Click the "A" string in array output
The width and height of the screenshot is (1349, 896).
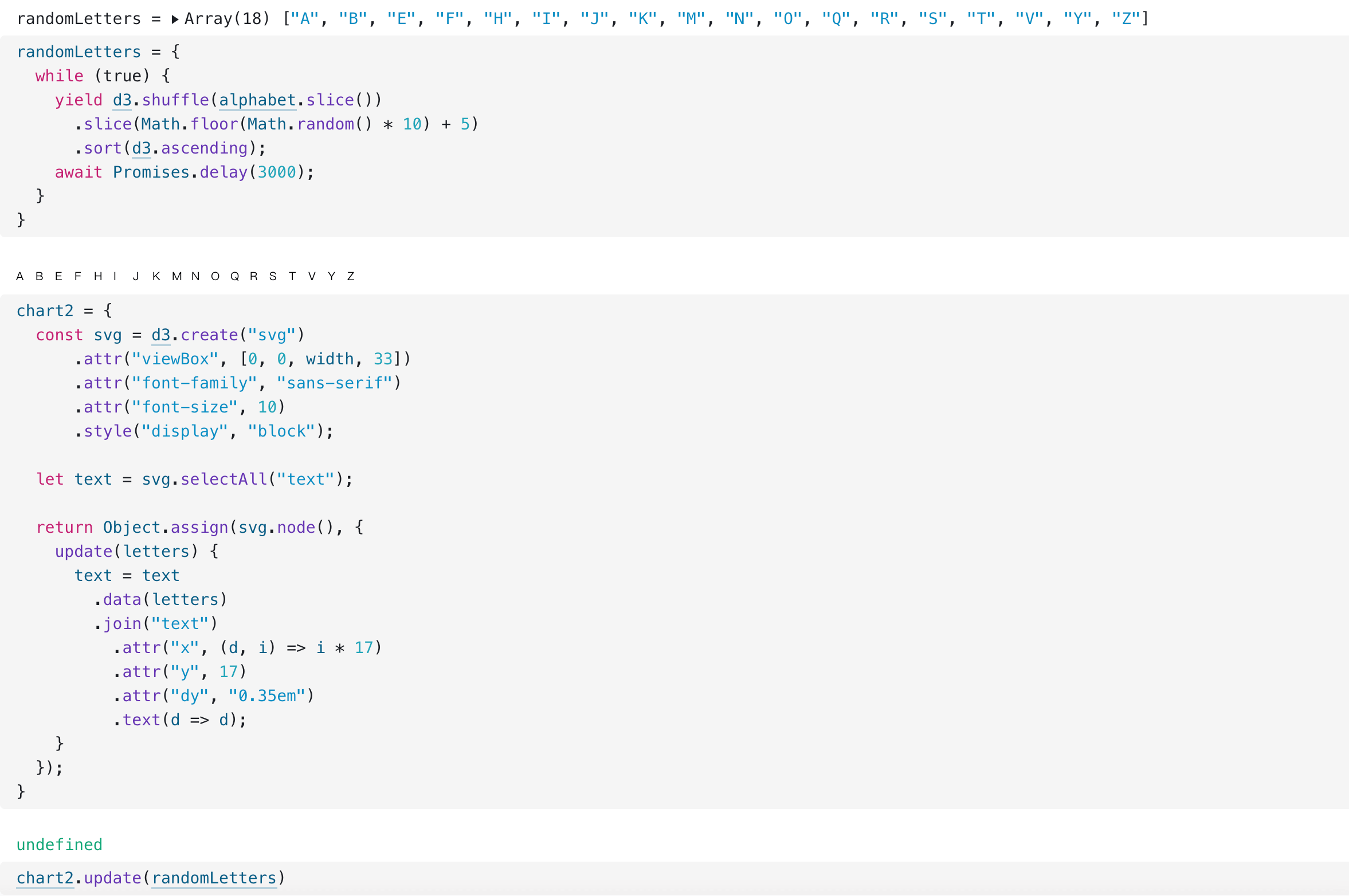[x=305, y=19]
